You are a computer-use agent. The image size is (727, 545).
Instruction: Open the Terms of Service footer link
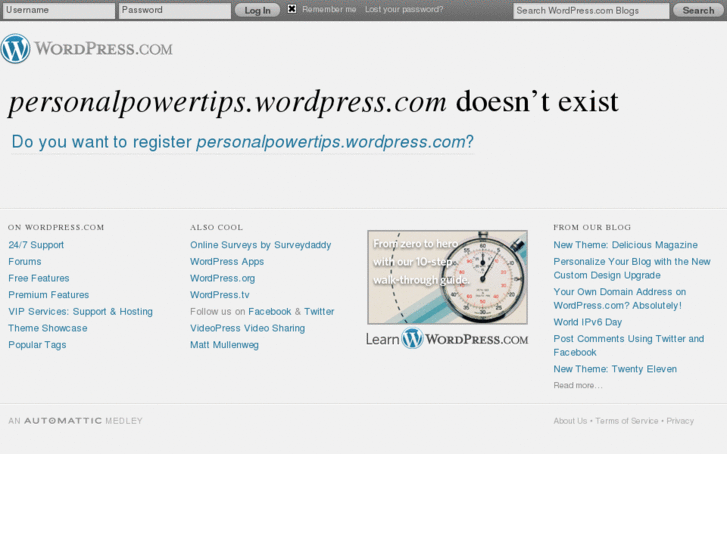pyautogui.click(x=627, y=421)
